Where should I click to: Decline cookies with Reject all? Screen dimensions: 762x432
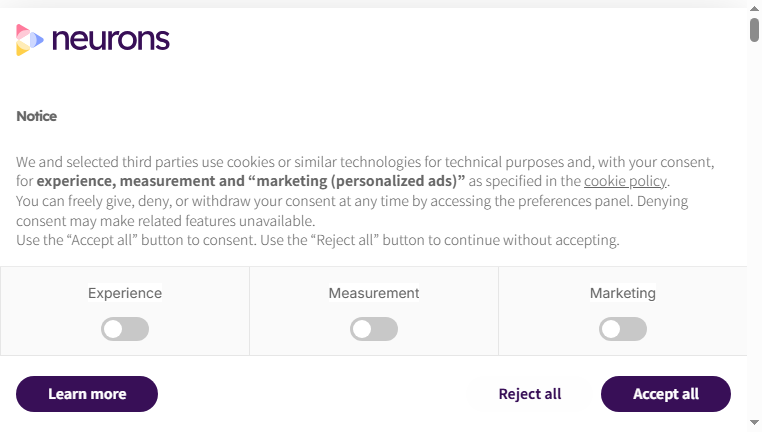[x=530, y=394]
